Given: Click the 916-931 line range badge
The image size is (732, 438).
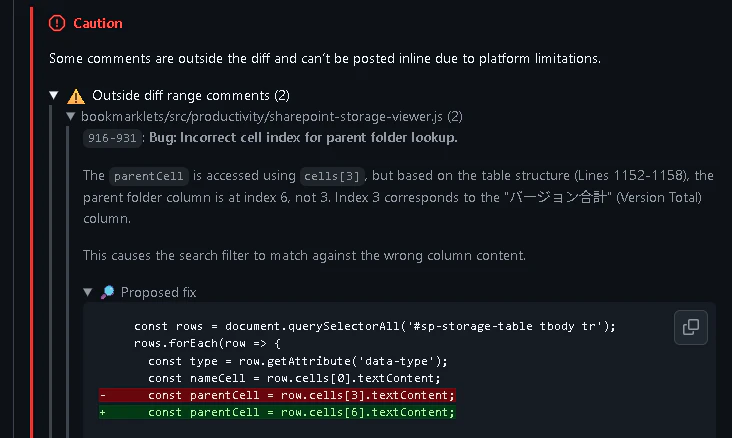Looking at the screenshot, I should point(112,138).
